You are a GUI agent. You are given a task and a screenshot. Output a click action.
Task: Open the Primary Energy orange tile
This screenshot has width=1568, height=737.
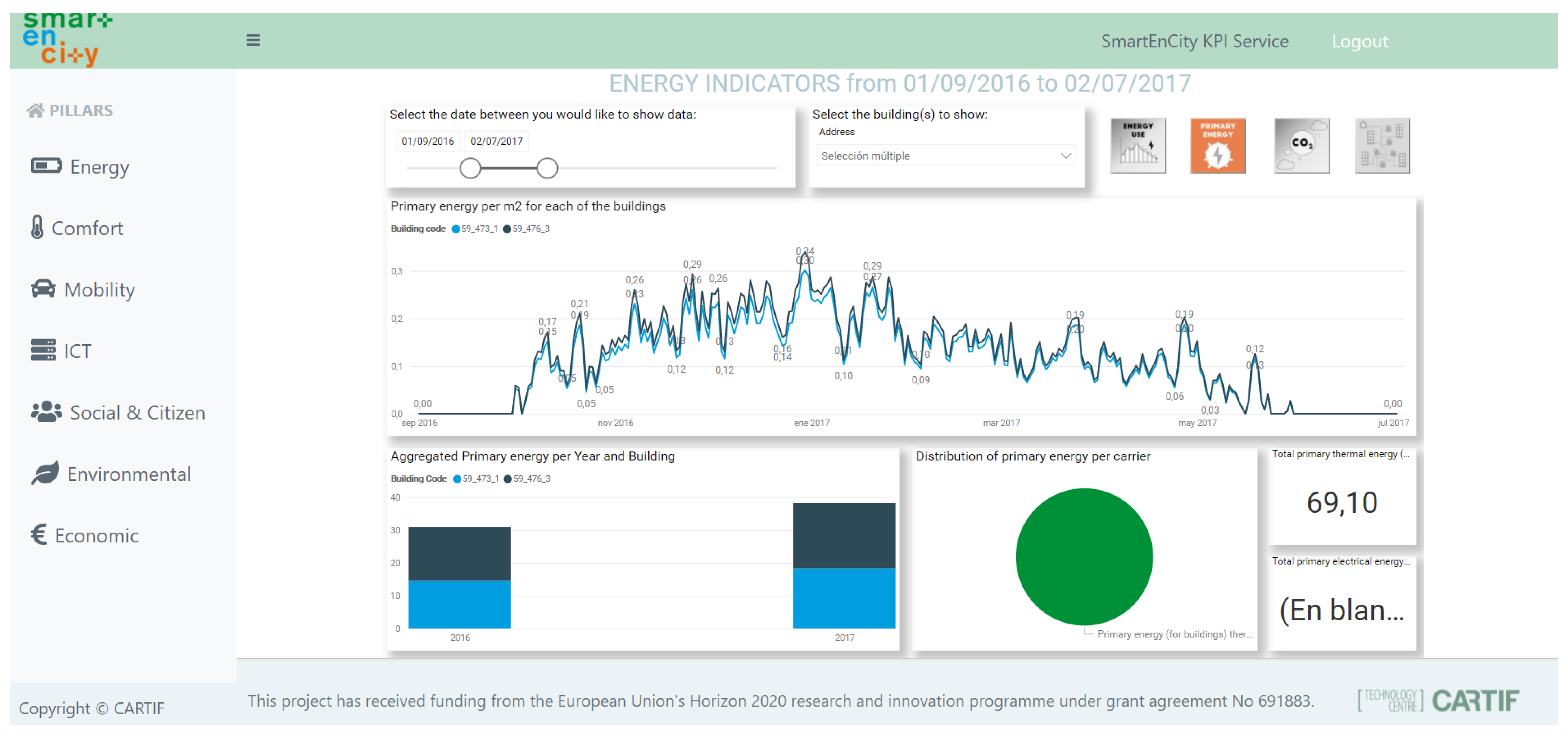click(x=1217, y=145)
